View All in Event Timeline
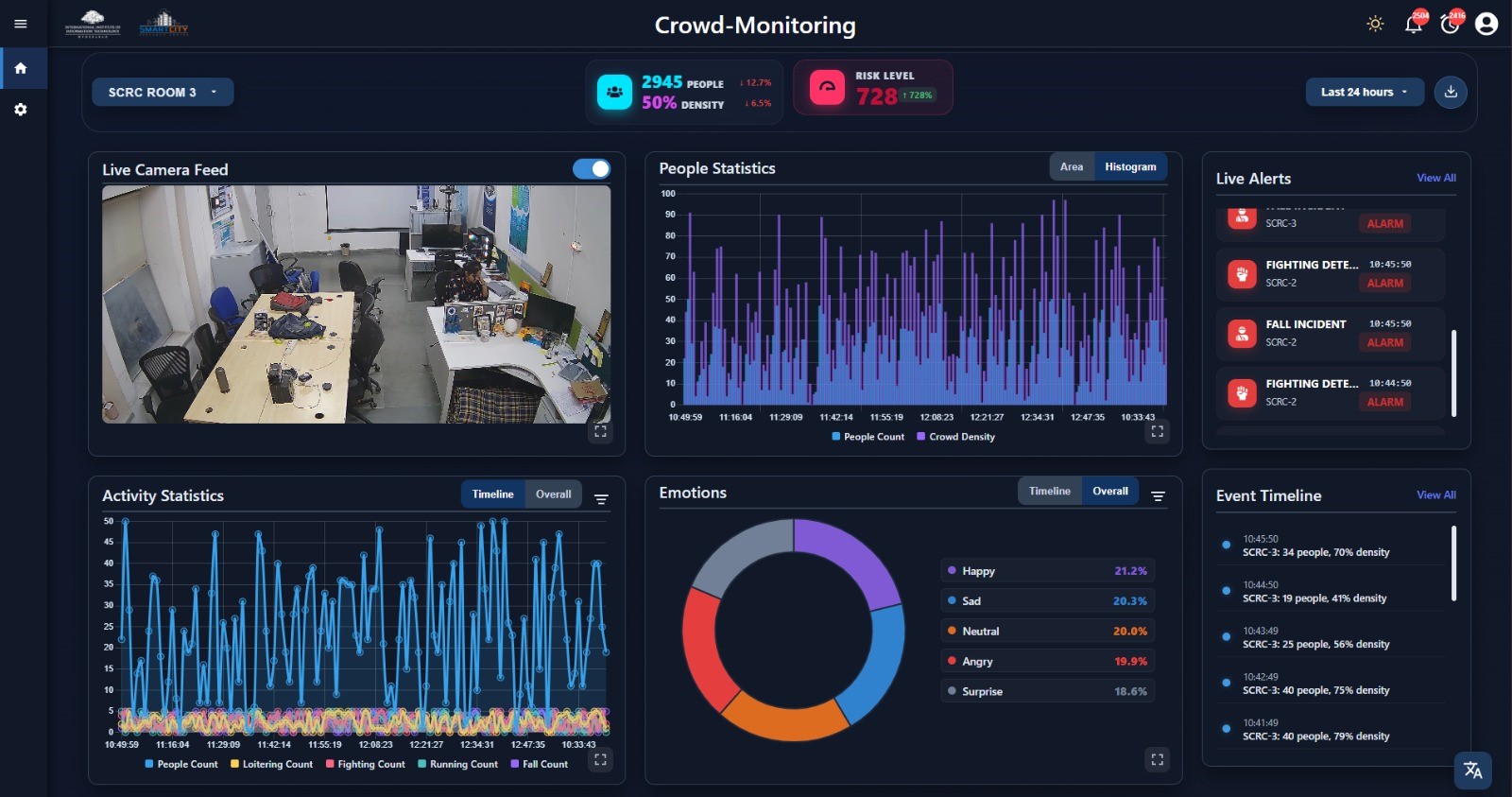This screenshot has width=1512, height=797. [1436, 494]
